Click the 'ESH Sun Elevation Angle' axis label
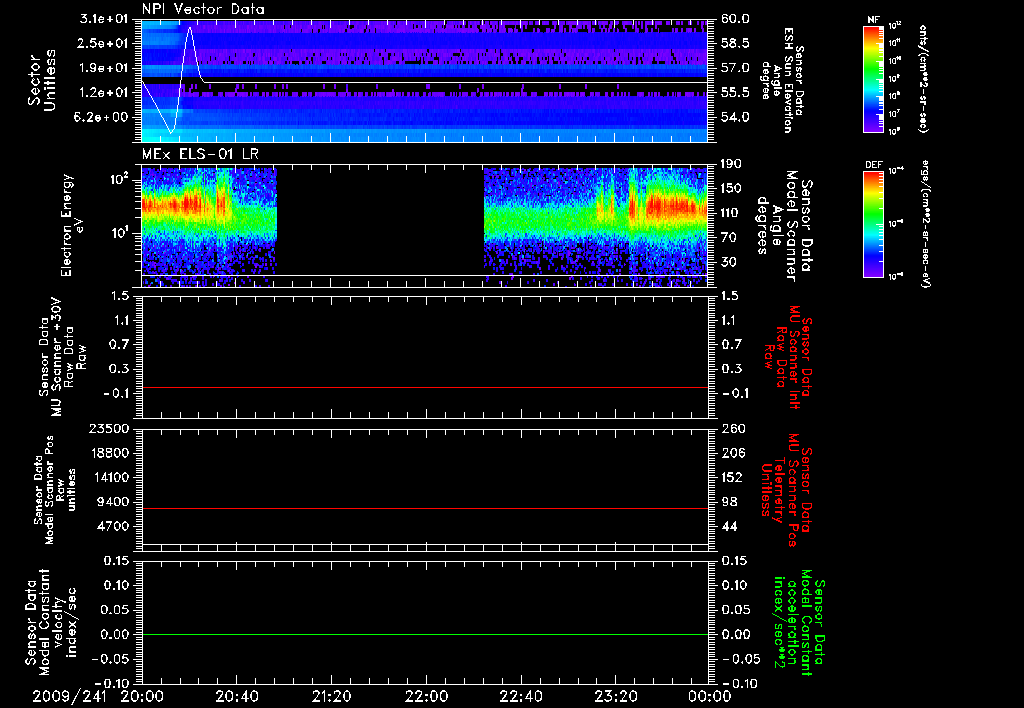Viewport: 1024px width, 708px height. point(781,80)
